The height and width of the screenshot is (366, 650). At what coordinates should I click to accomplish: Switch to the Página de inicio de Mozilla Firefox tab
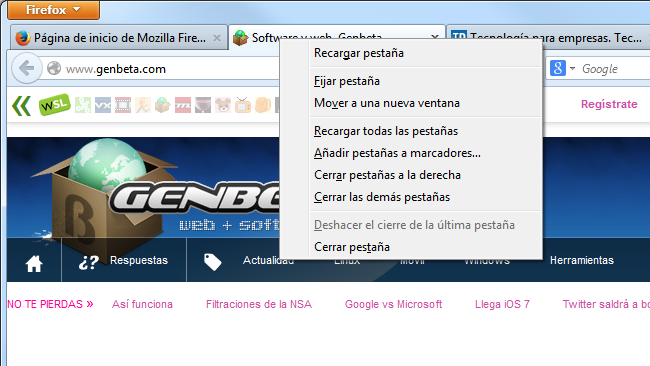click(x=119, y=38)
